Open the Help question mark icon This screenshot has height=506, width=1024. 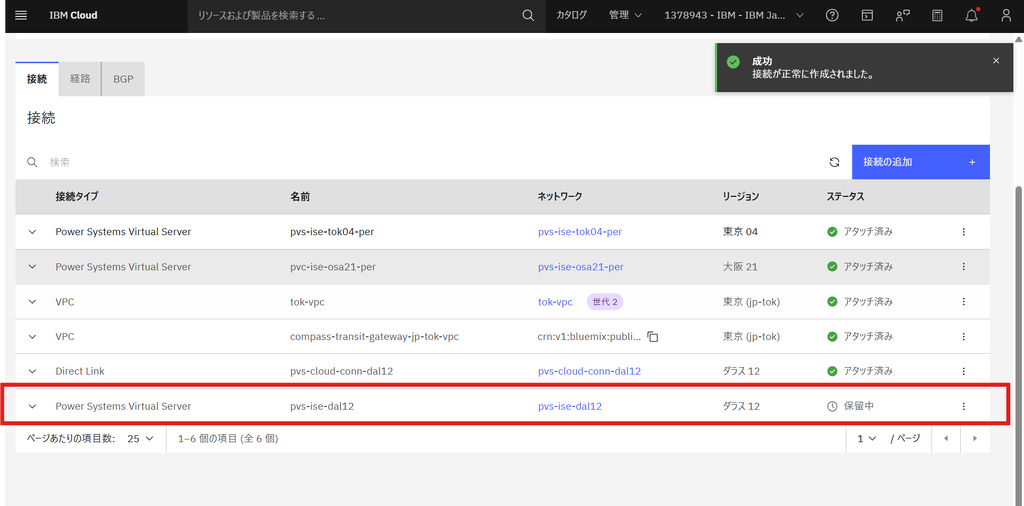tap(832, 15)
